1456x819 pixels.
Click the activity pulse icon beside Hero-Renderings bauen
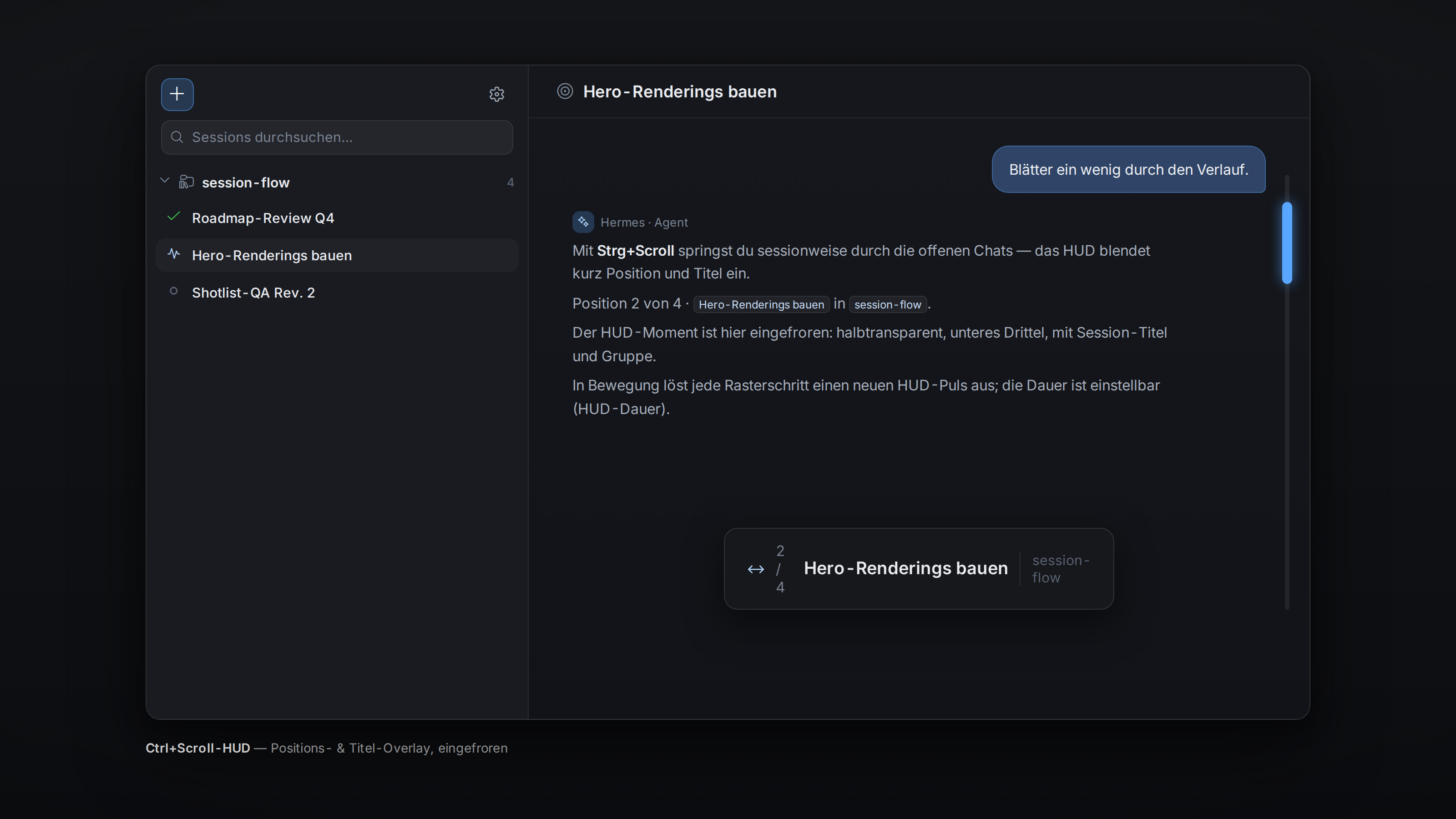pos(174,254)
